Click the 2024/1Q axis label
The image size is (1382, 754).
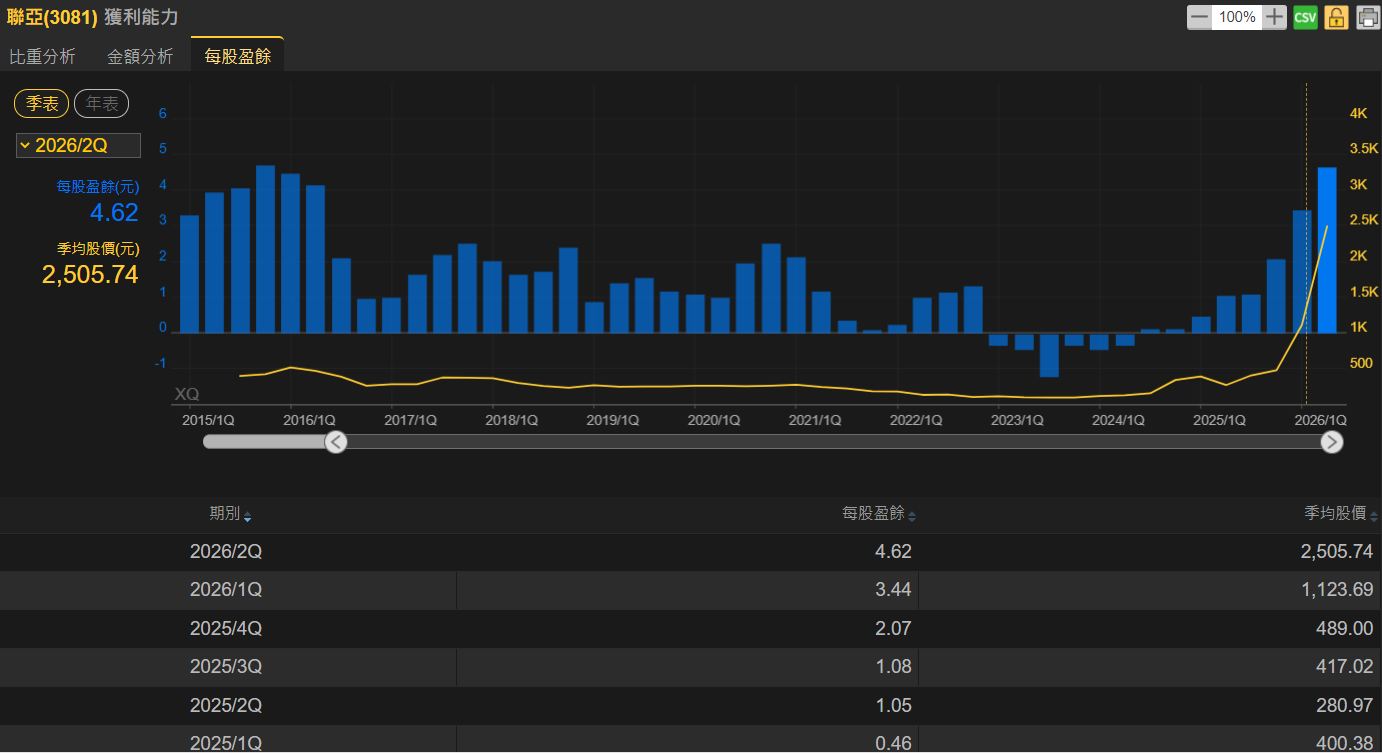pyautogui.click(x=1118, y=421)
